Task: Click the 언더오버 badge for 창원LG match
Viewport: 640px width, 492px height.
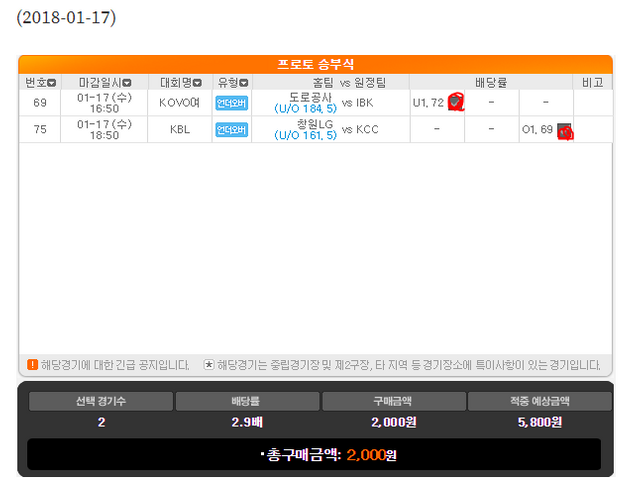Action: 231,129
